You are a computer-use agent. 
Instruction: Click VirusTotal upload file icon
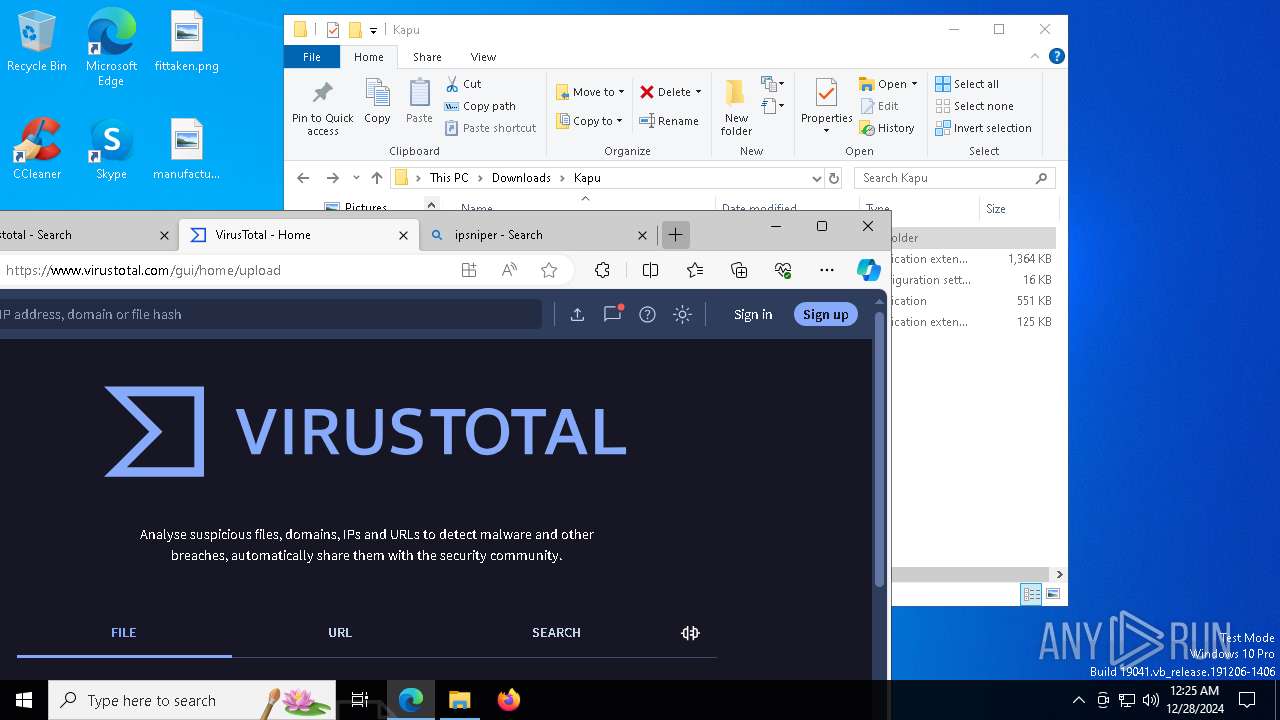click(x=577, y=314)
